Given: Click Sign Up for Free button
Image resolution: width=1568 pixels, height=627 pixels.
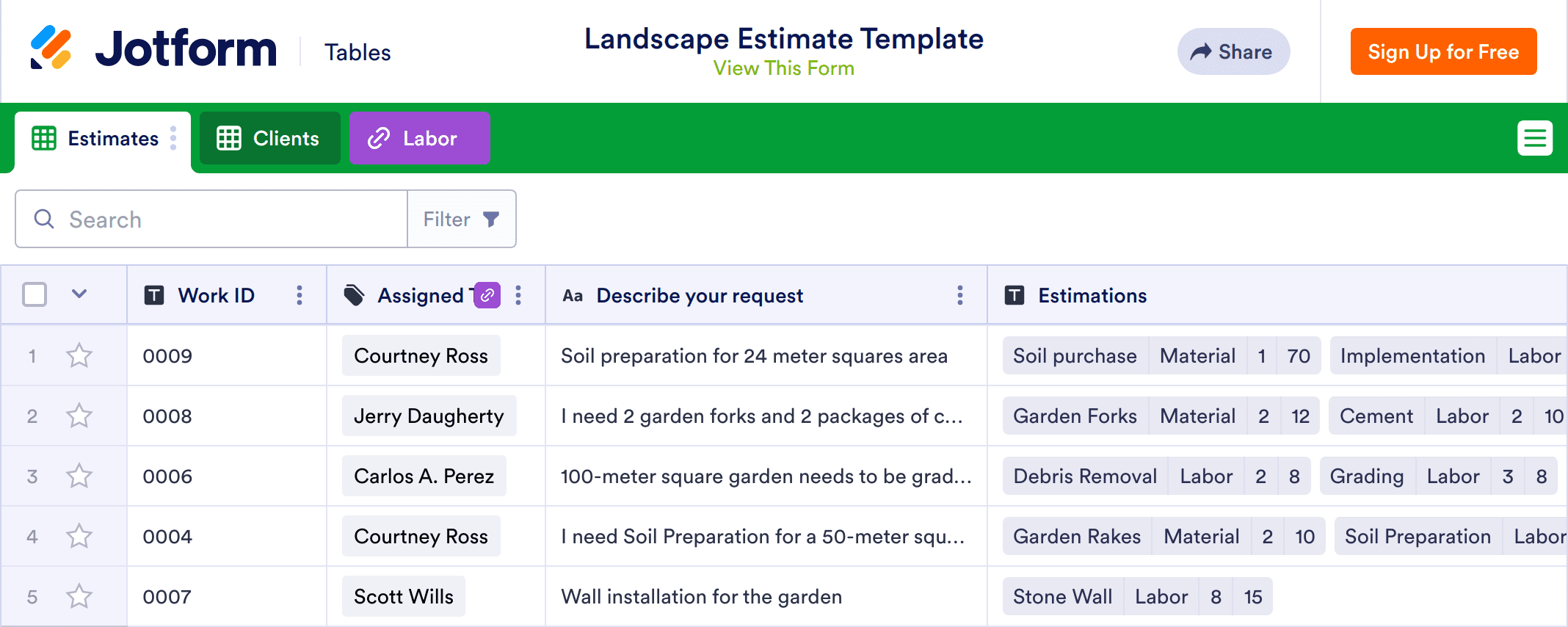Looking at the screenshot, I should tap(1443, 51).
